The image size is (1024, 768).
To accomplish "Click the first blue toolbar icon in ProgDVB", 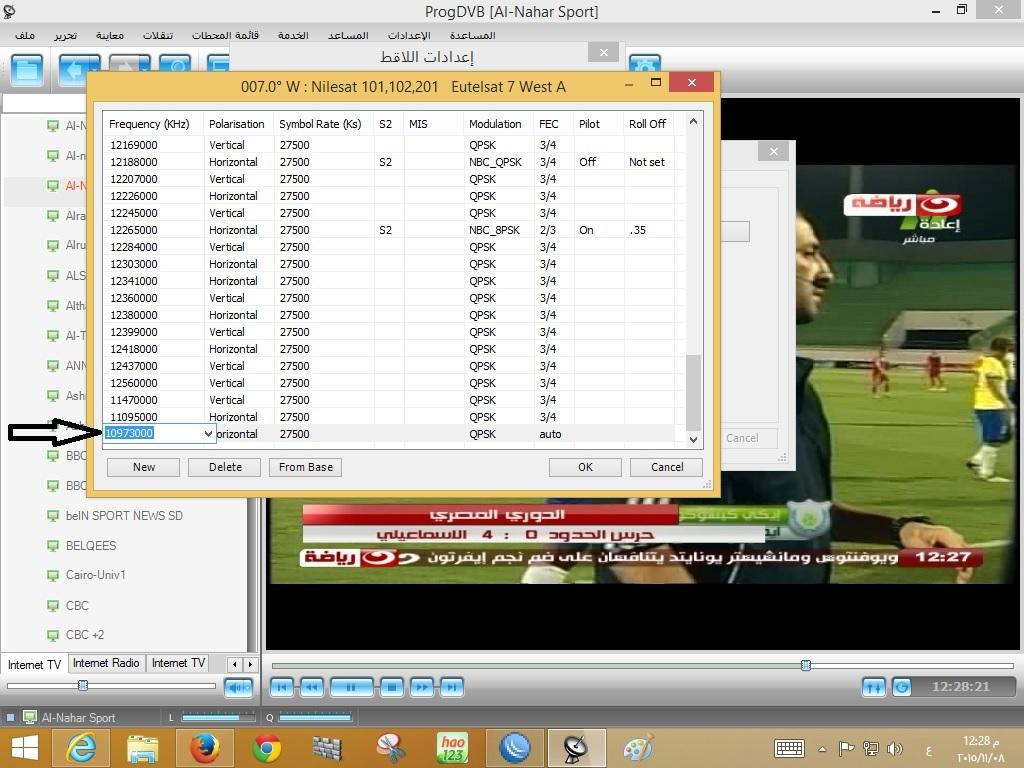I will [x=27, y=70].
